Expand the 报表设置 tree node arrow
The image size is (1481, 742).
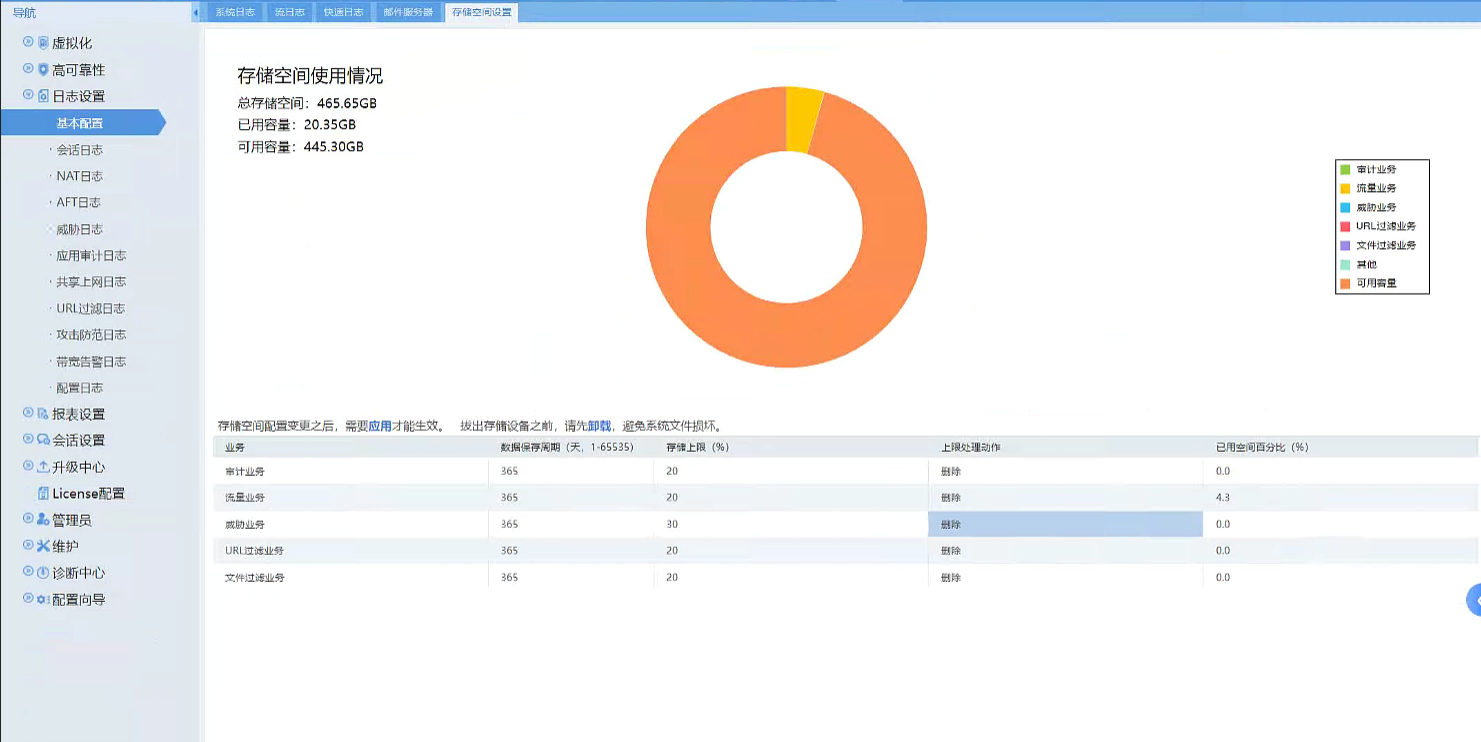(x=28, y=413)
